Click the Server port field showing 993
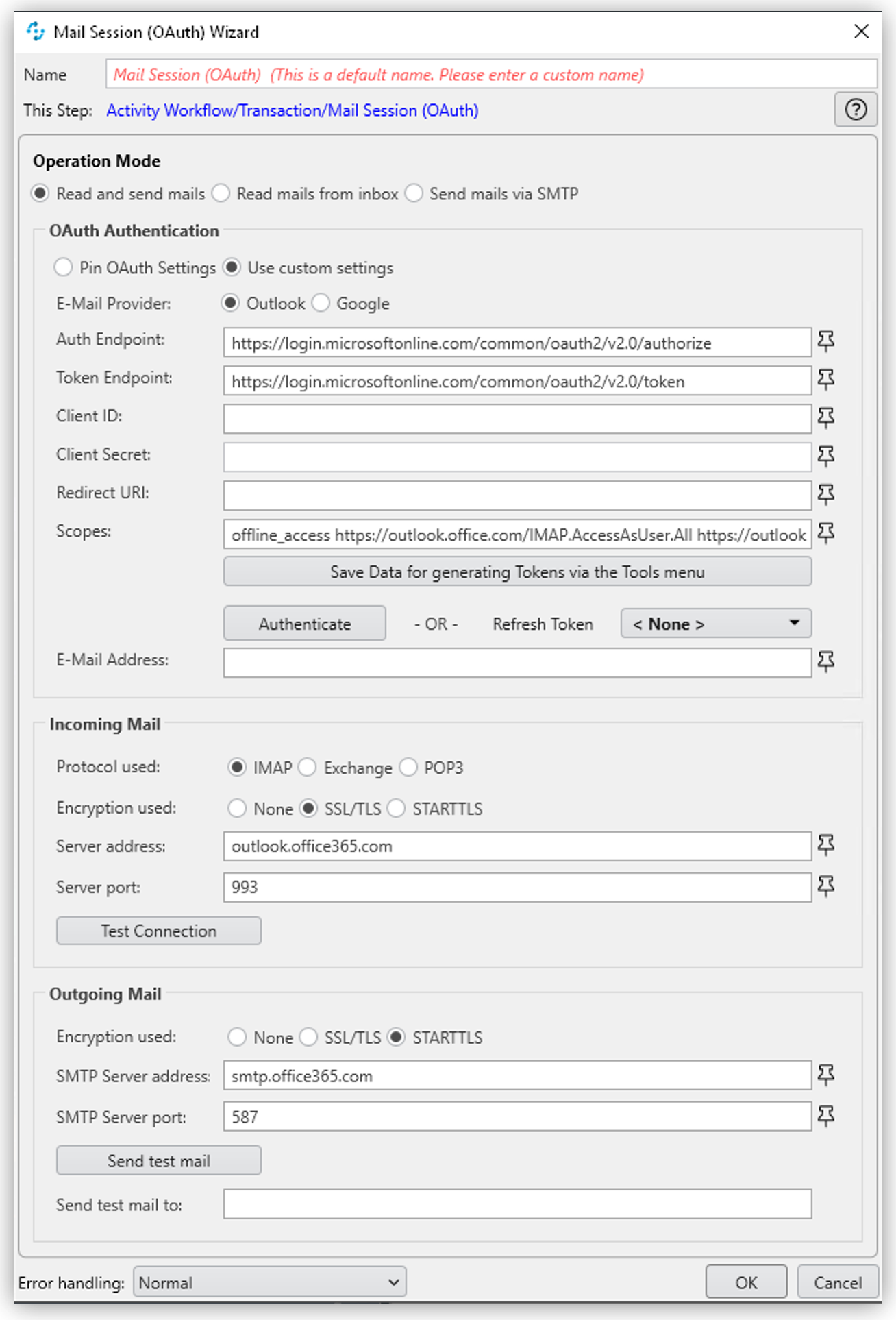Screen dimensions: 896x1320 (x=517, y=888)
